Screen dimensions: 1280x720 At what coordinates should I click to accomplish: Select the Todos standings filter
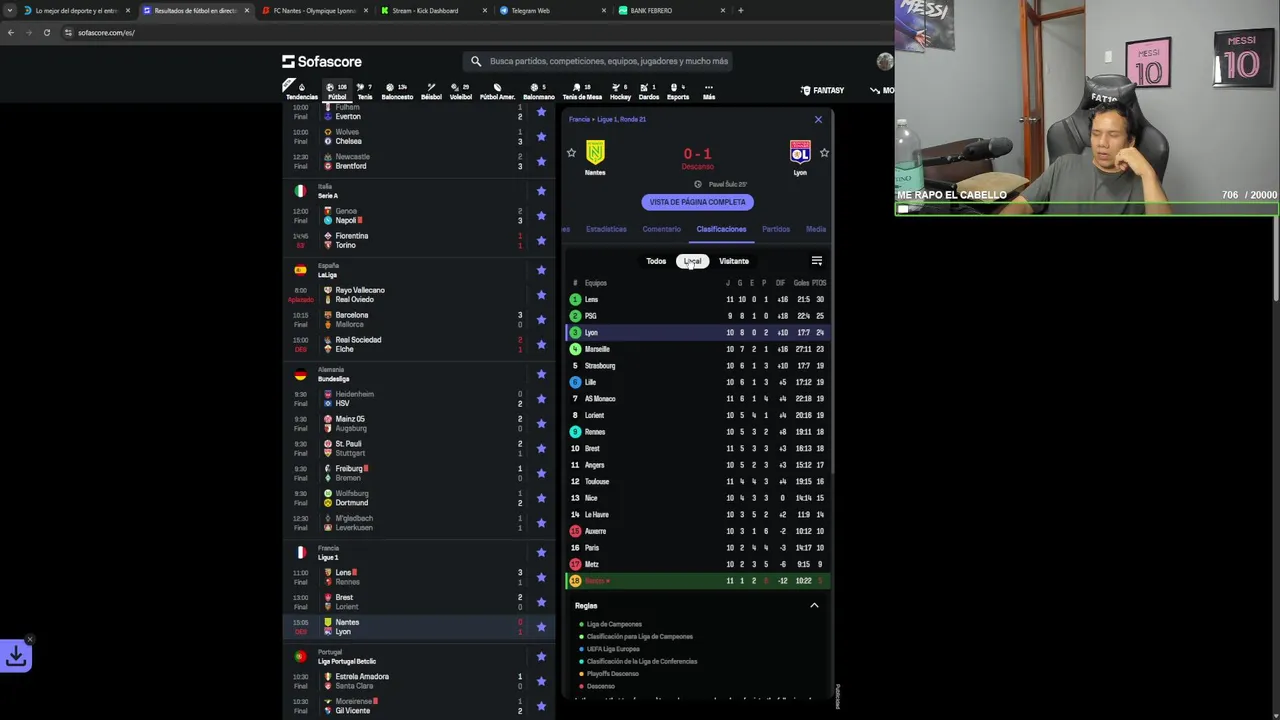pyautogui.click(x=656, y=261)
